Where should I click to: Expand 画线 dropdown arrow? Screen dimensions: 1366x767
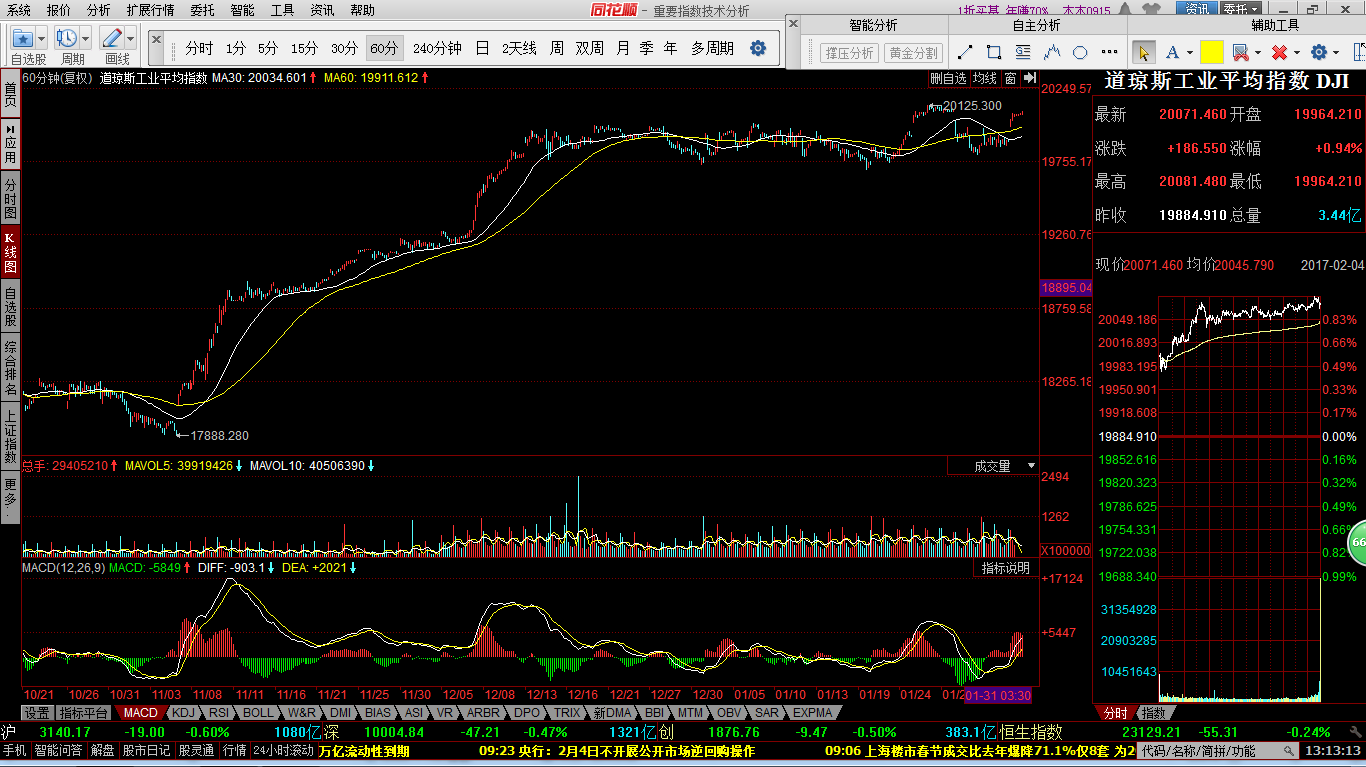(131, 39)
